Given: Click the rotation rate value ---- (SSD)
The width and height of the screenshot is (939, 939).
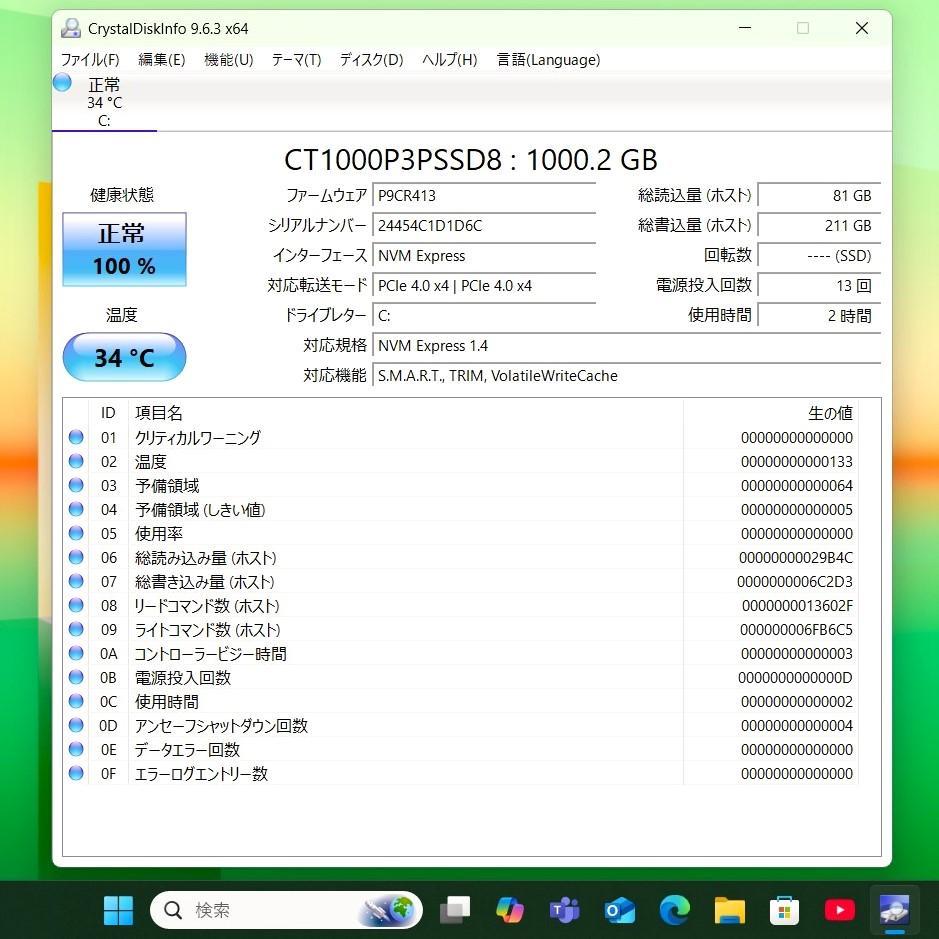Looking at the screenshot, I should (819, 256).
